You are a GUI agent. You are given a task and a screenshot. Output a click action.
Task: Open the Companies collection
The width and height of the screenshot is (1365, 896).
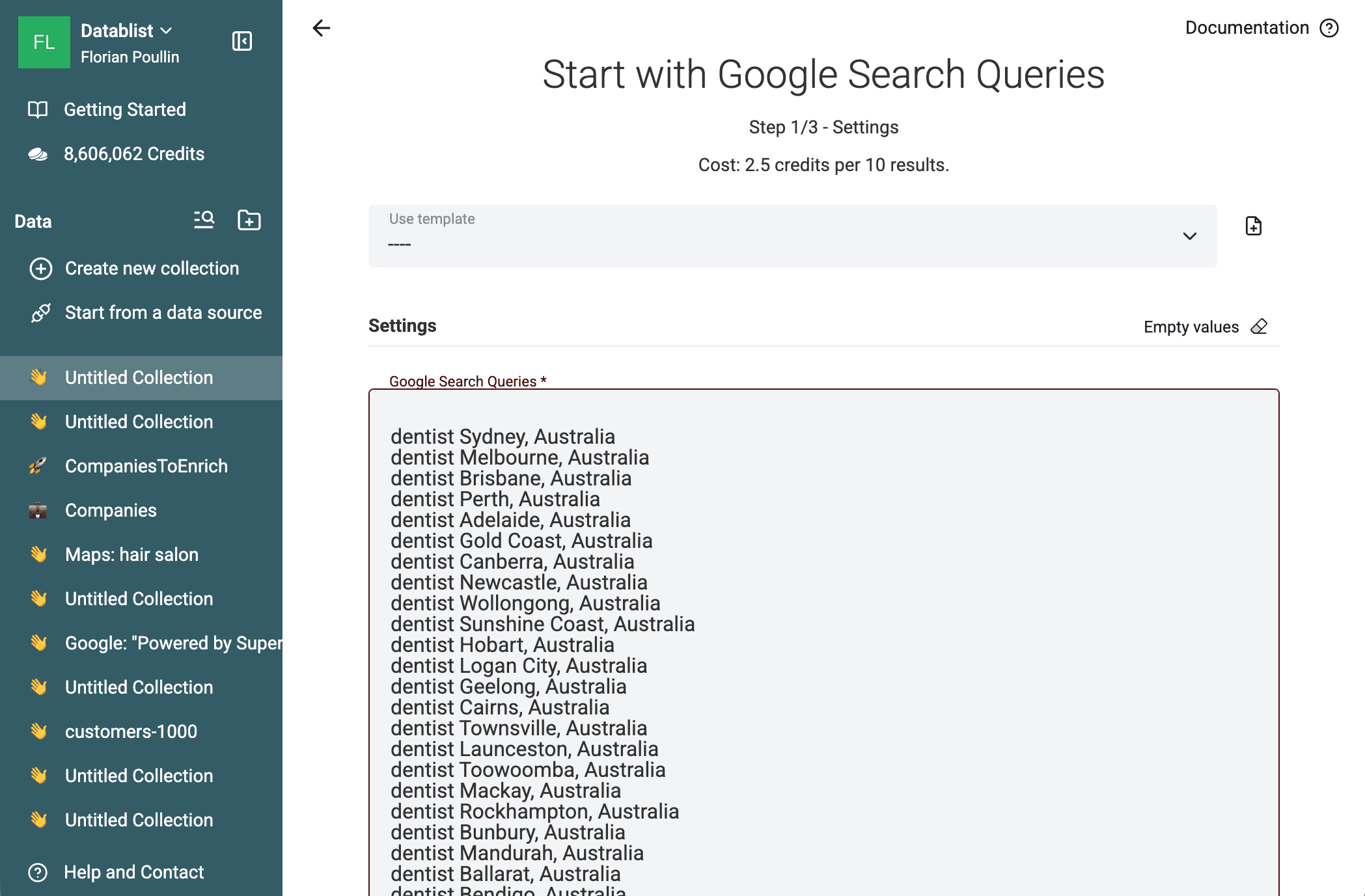click(110, 510)
